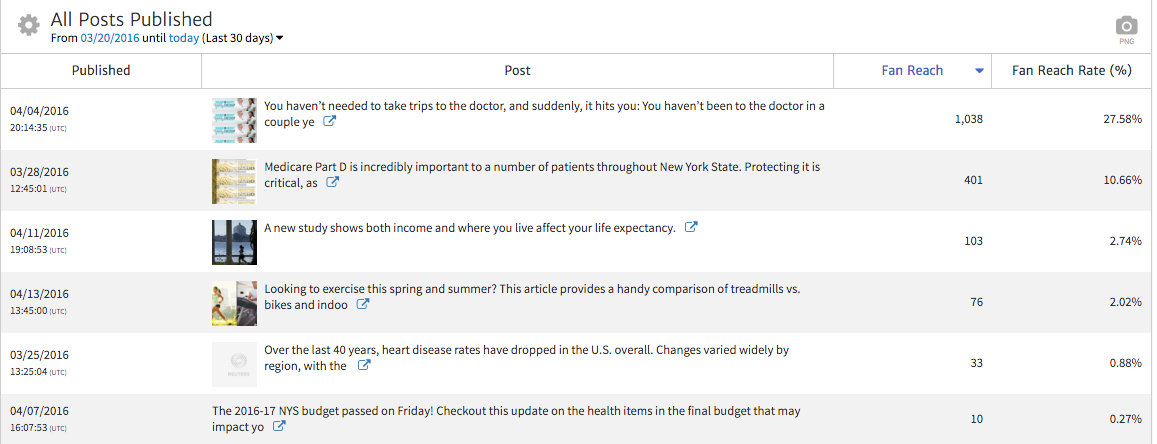
Task: Toggle the Fan Reach sort arrow
Action: click(980, 71)
